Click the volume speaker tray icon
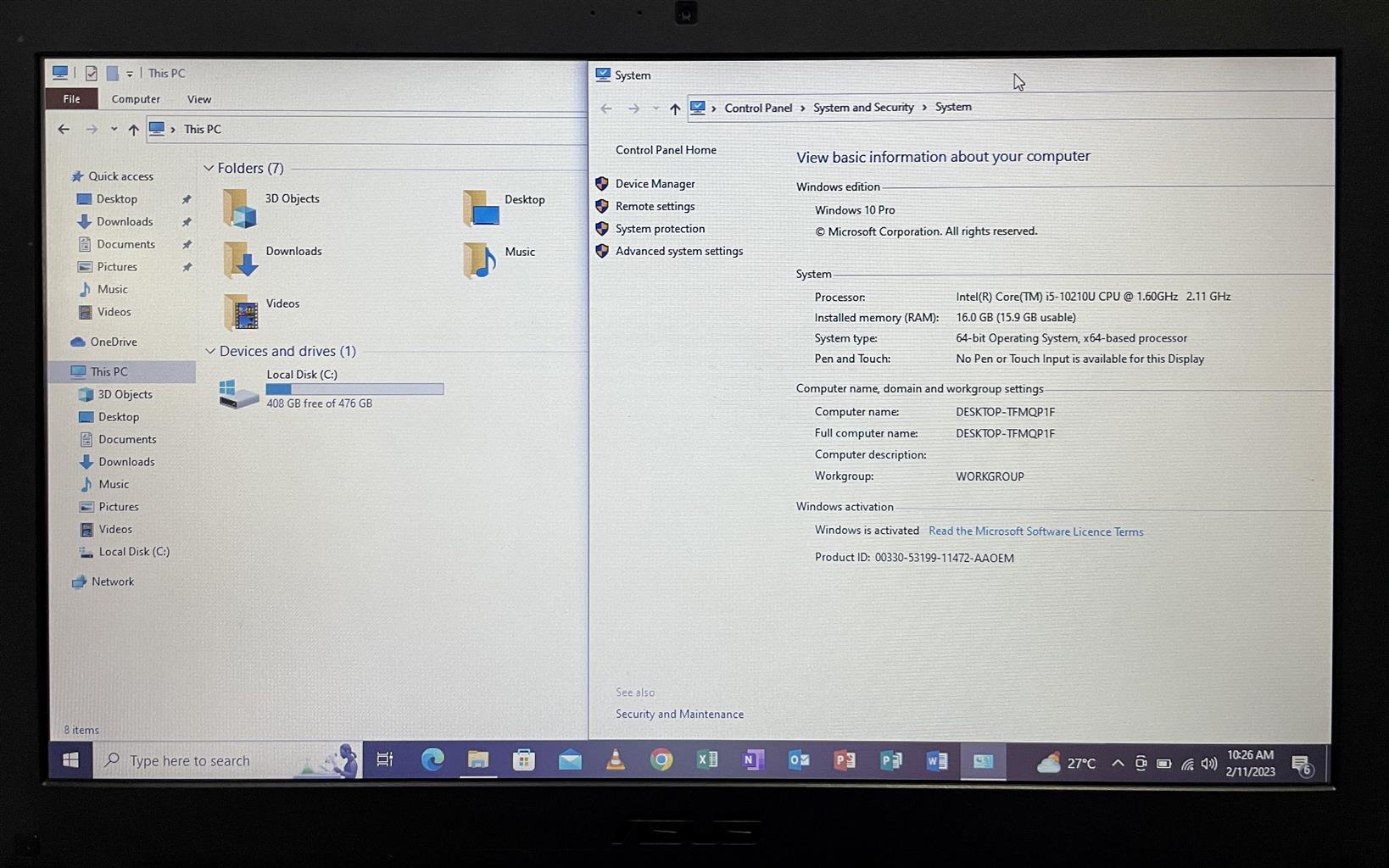Image resolution: width=1389 pixels, height=868 pixels. coord(1209,764)
